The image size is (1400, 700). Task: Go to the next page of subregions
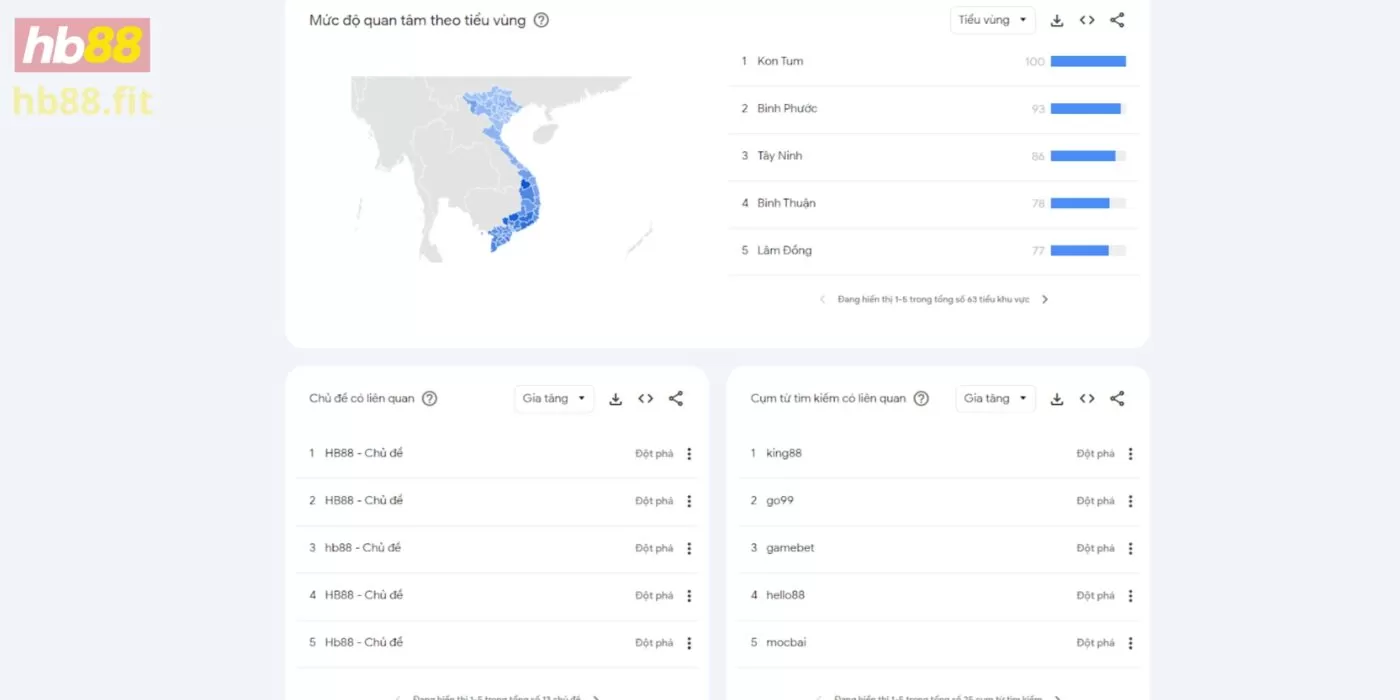pos(1045,299)
